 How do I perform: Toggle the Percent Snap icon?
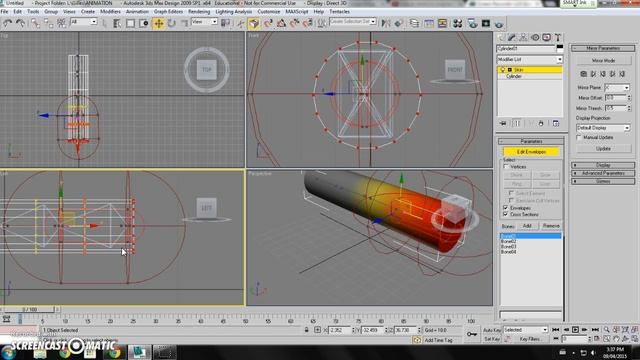[x=294, y=23]
